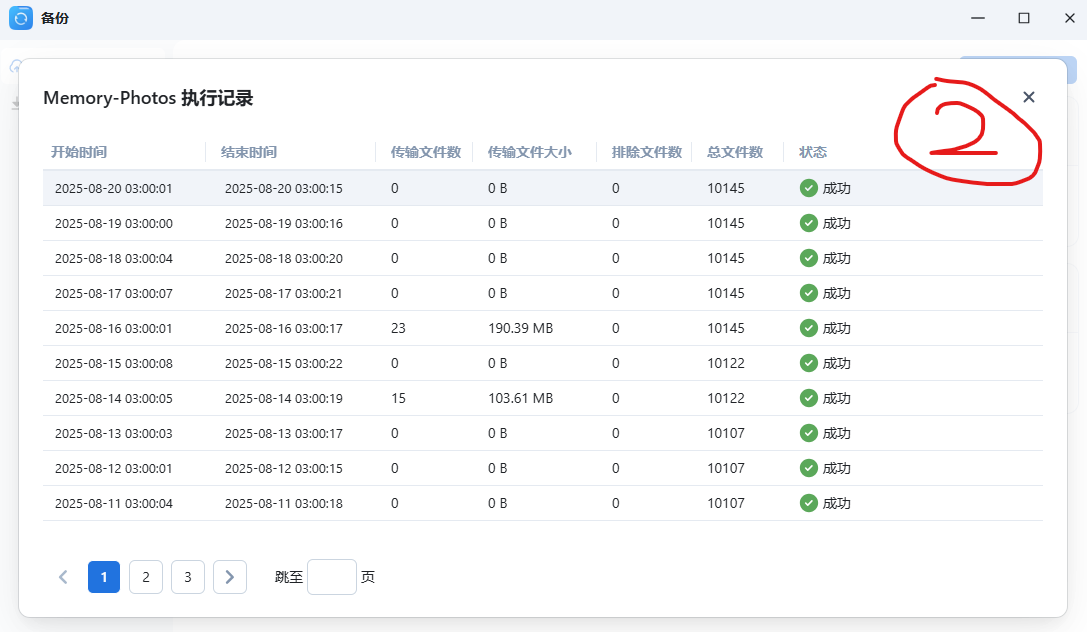This screenshot has width=1087, height=632.
Task: Click total file count in 2025-08-13 row
Action: (x=726, y=433)
